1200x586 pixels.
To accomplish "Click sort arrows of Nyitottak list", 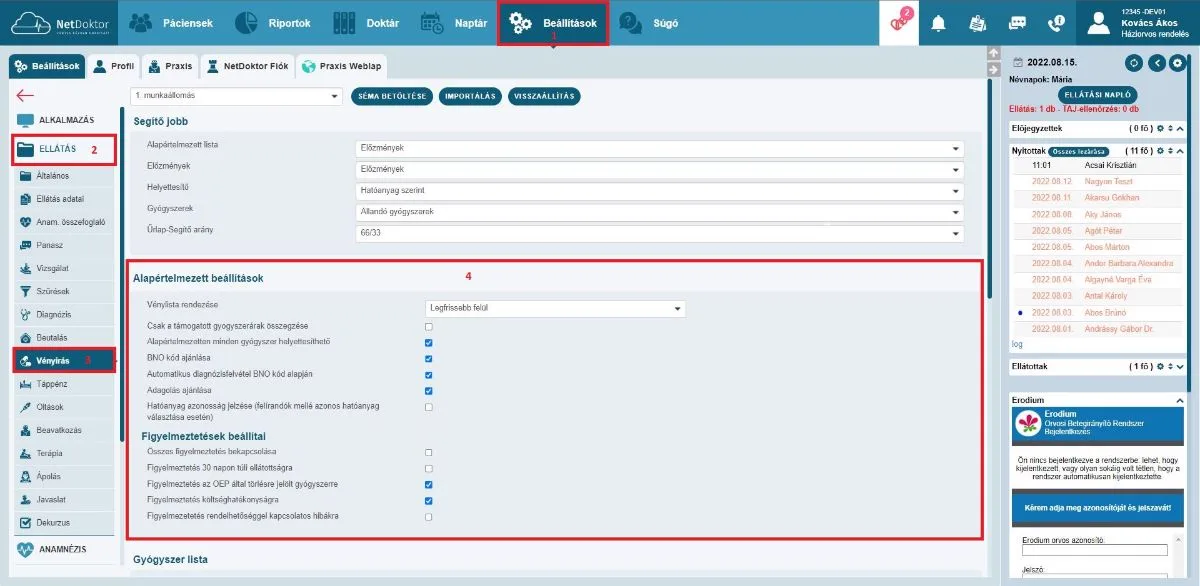I will 1171,151.
